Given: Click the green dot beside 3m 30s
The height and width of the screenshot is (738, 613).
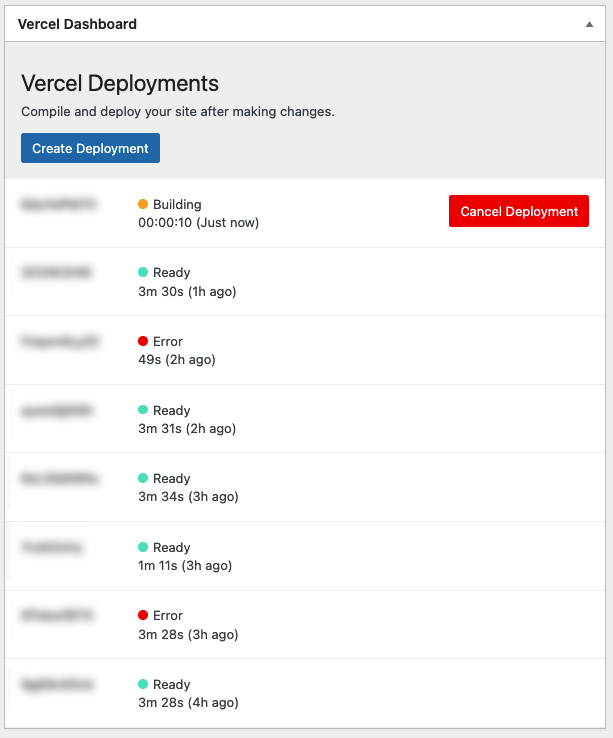Looking at the screenshot, I should tap(143, 272).
